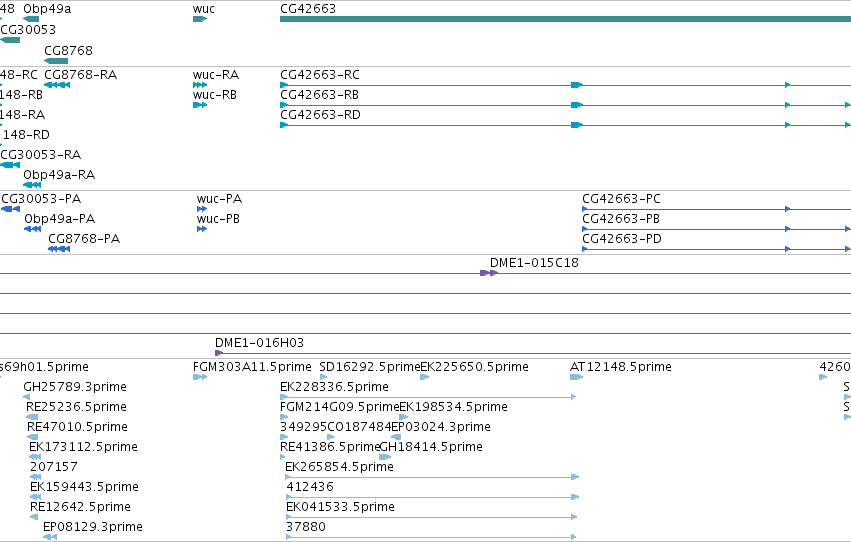Click the EK228336.5prime EST label
The image size is (851, 542).
coord(334,387)
